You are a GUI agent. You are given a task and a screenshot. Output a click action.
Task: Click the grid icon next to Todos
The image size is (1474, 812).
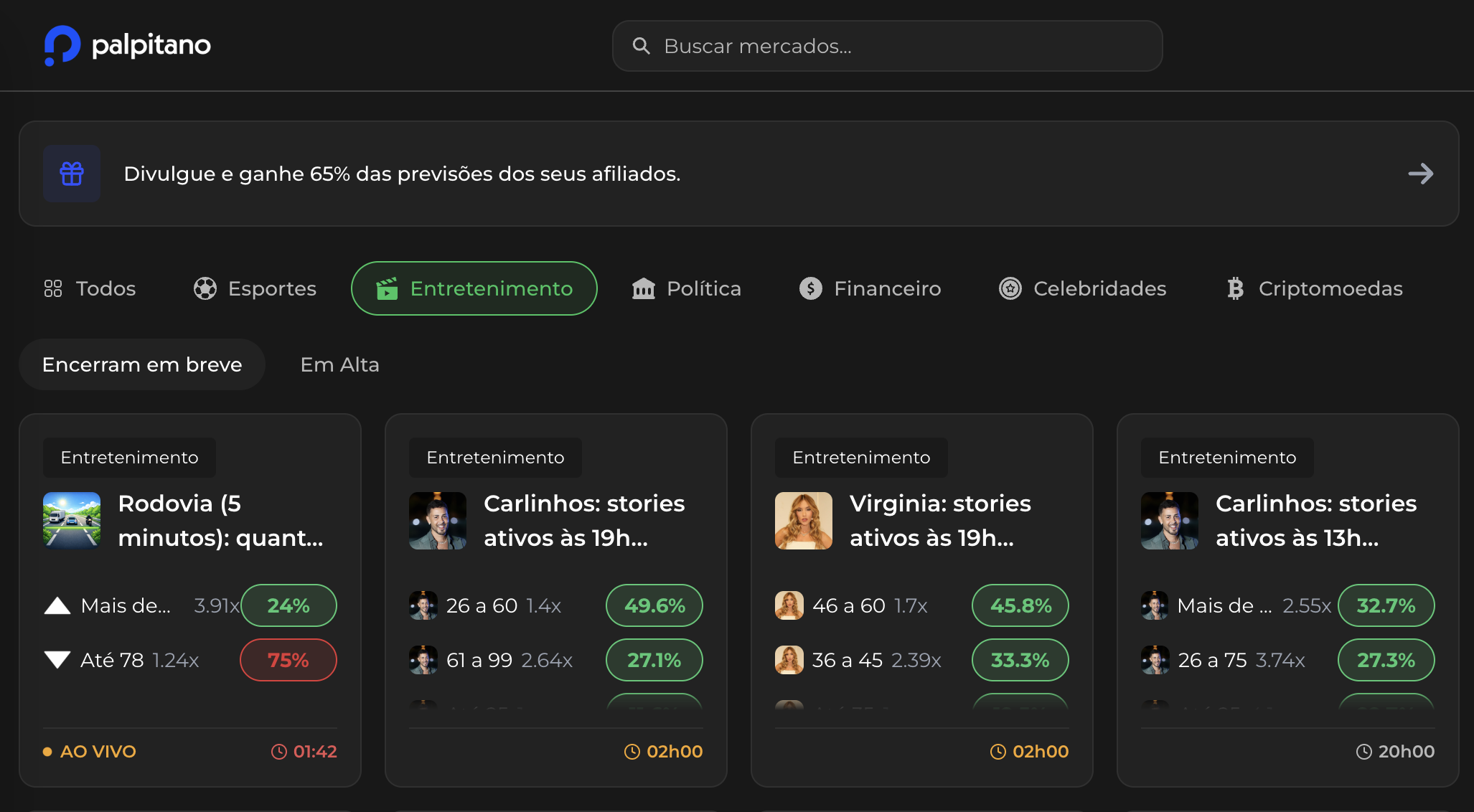(x=52, y=288)
